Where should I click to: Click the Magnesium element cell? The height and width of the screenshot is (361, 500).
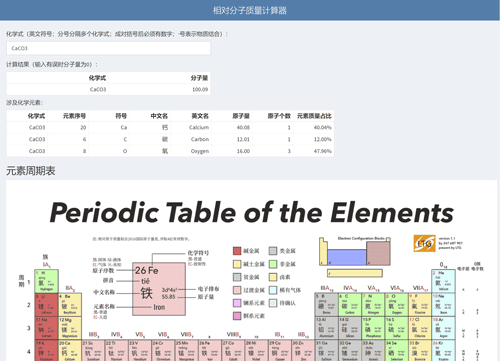(x=70, y=328)
